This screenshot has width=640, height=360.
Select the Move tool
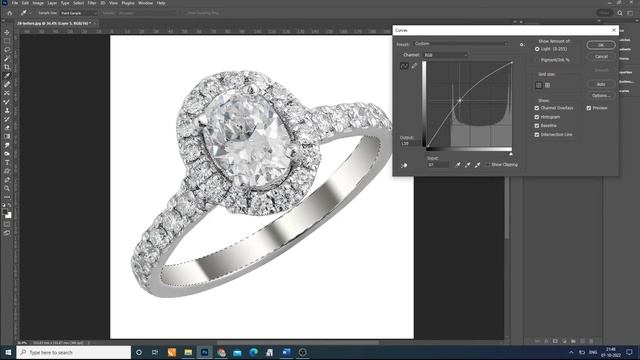click(x=7, y=32)
